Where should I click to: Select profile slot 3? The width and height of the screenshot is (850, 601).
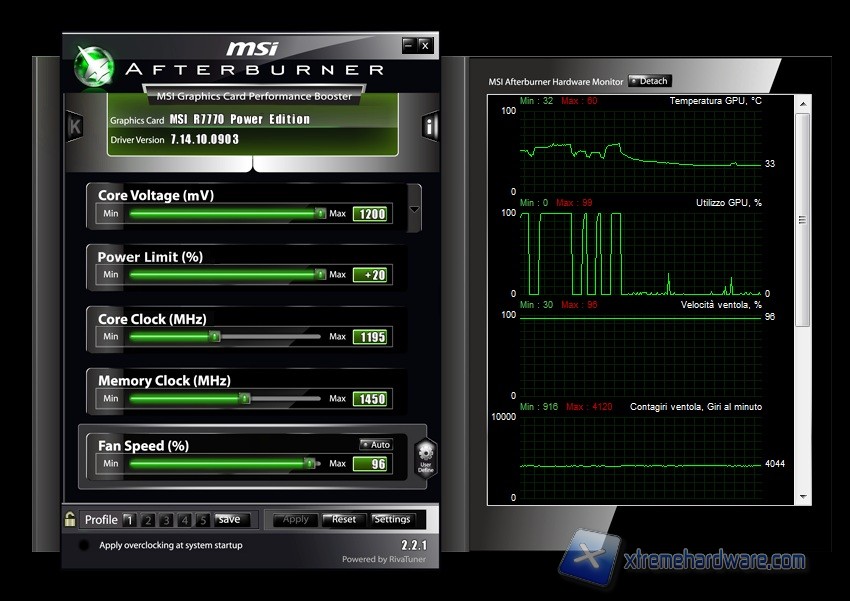(x=166, y=520)
